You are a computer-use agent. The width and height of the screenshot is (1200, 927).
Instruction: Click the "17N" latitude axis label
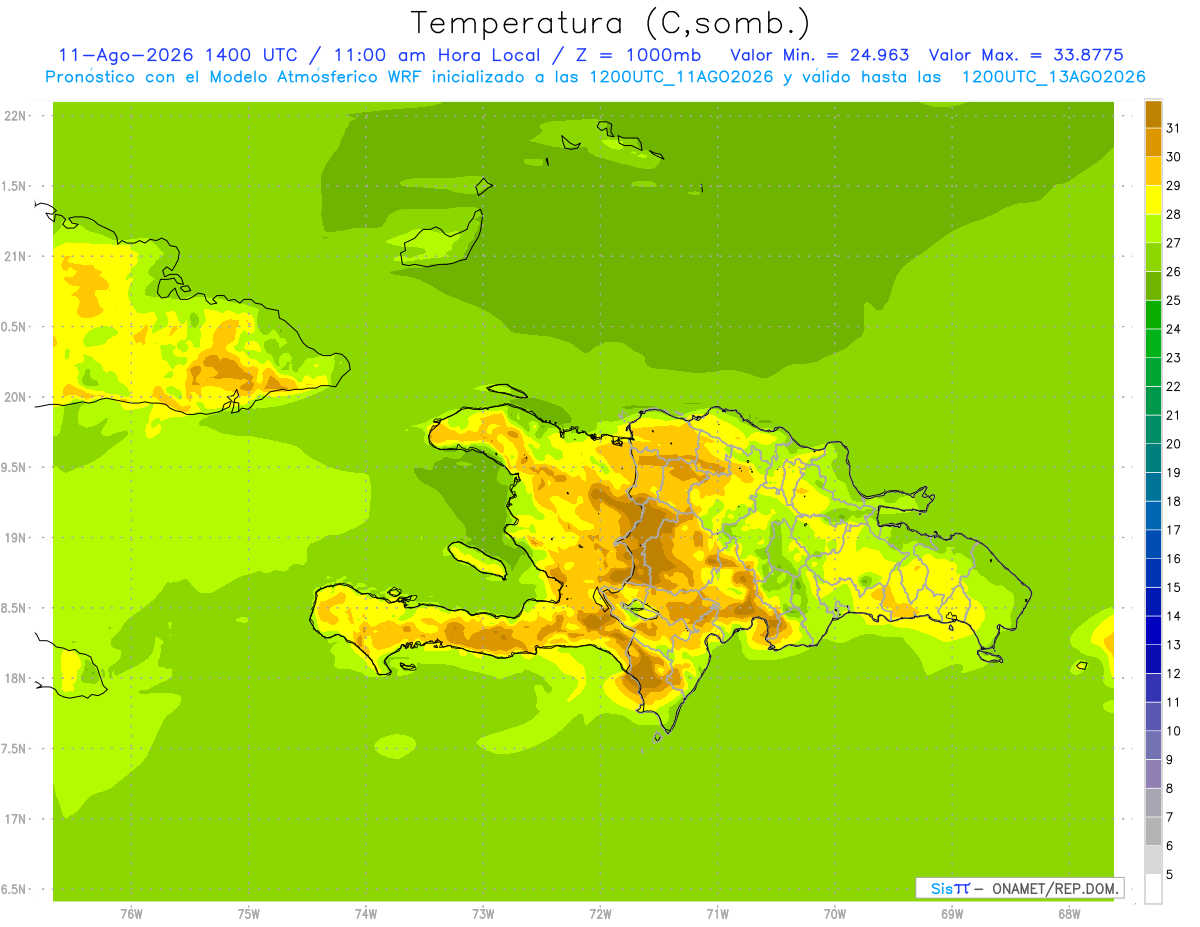coord(16,819)
